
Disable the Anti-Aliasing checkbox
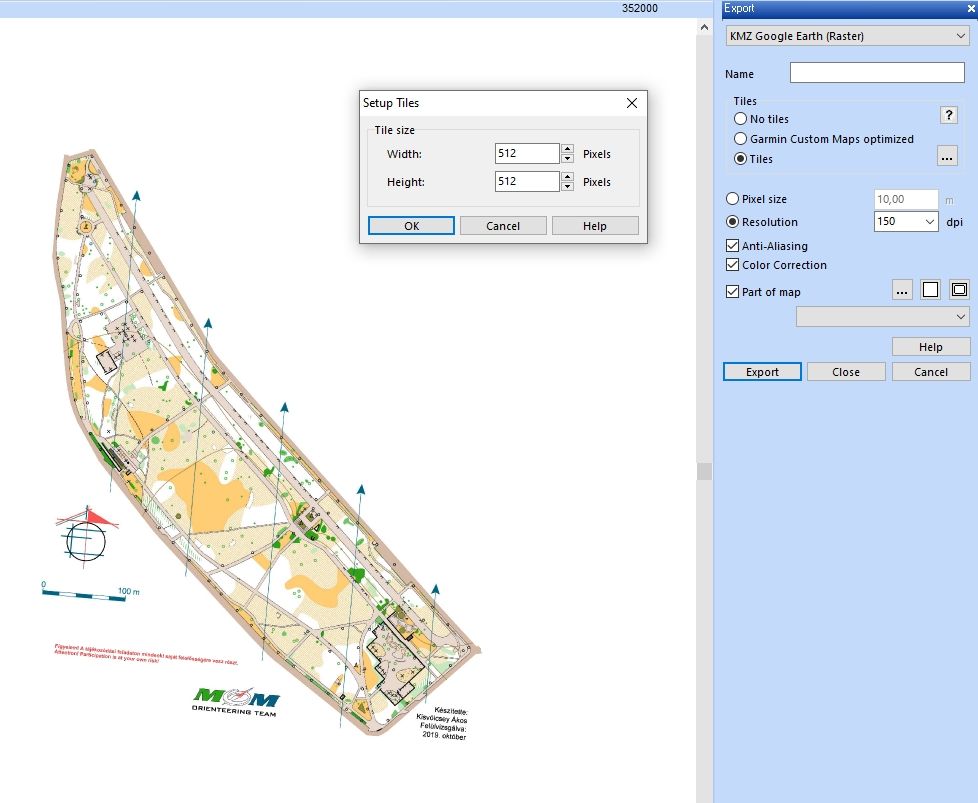[733, 246]
